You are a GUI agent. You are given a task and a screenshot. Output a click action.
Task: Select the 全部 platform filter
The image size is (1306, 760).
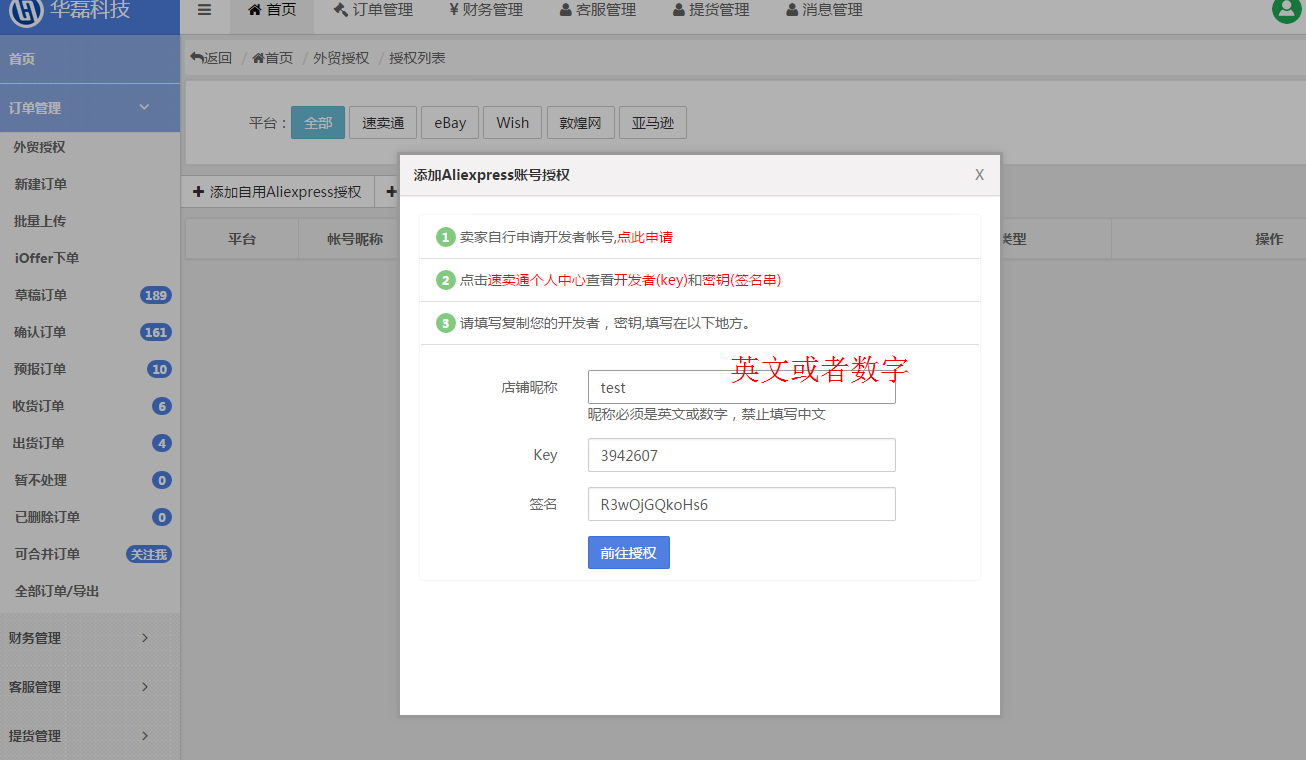pos(318,123)
